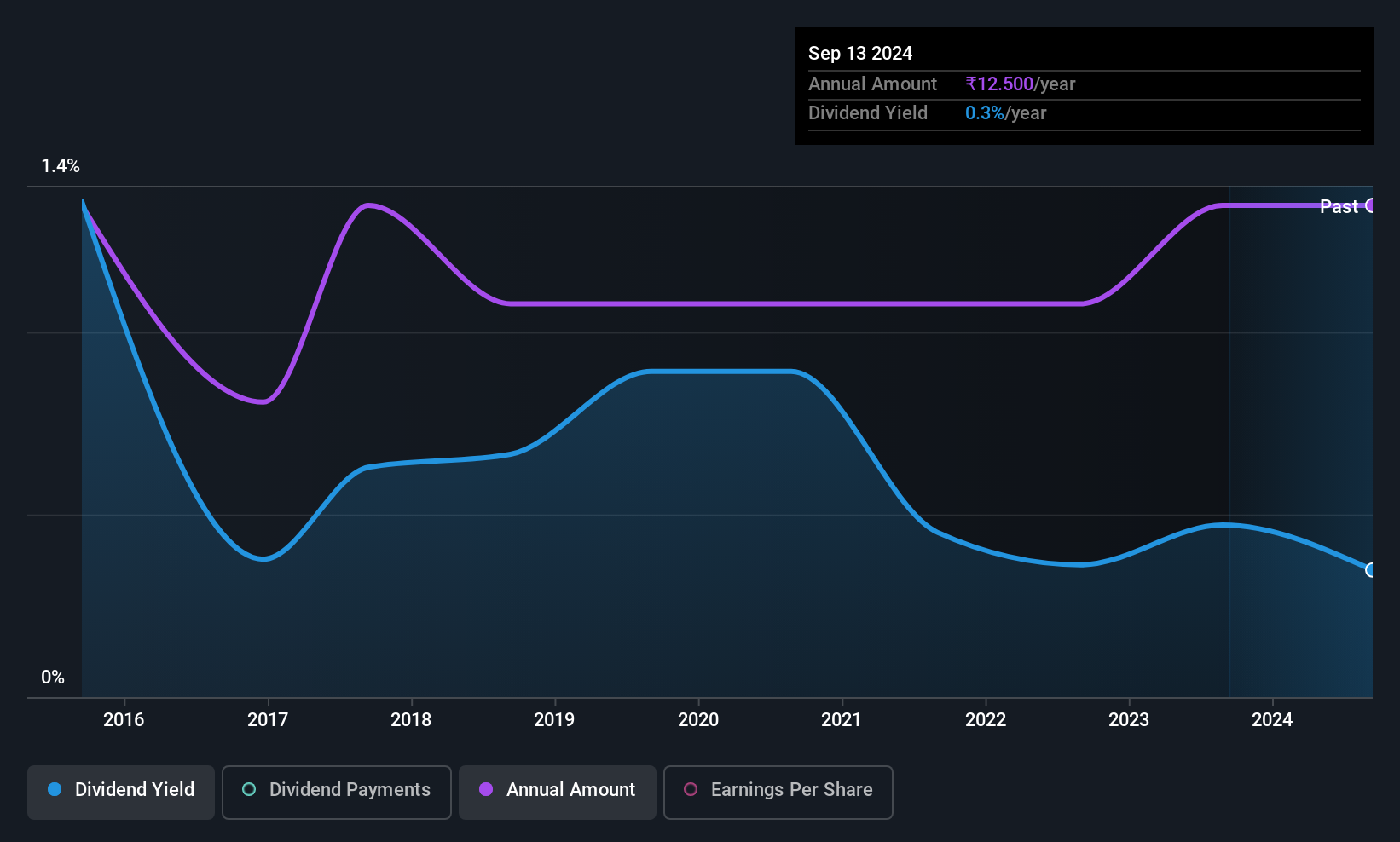Viewport: 1400px width, 842px height.
Task: Click the 1.4% y-axis label
Action: tap(61, 166)
